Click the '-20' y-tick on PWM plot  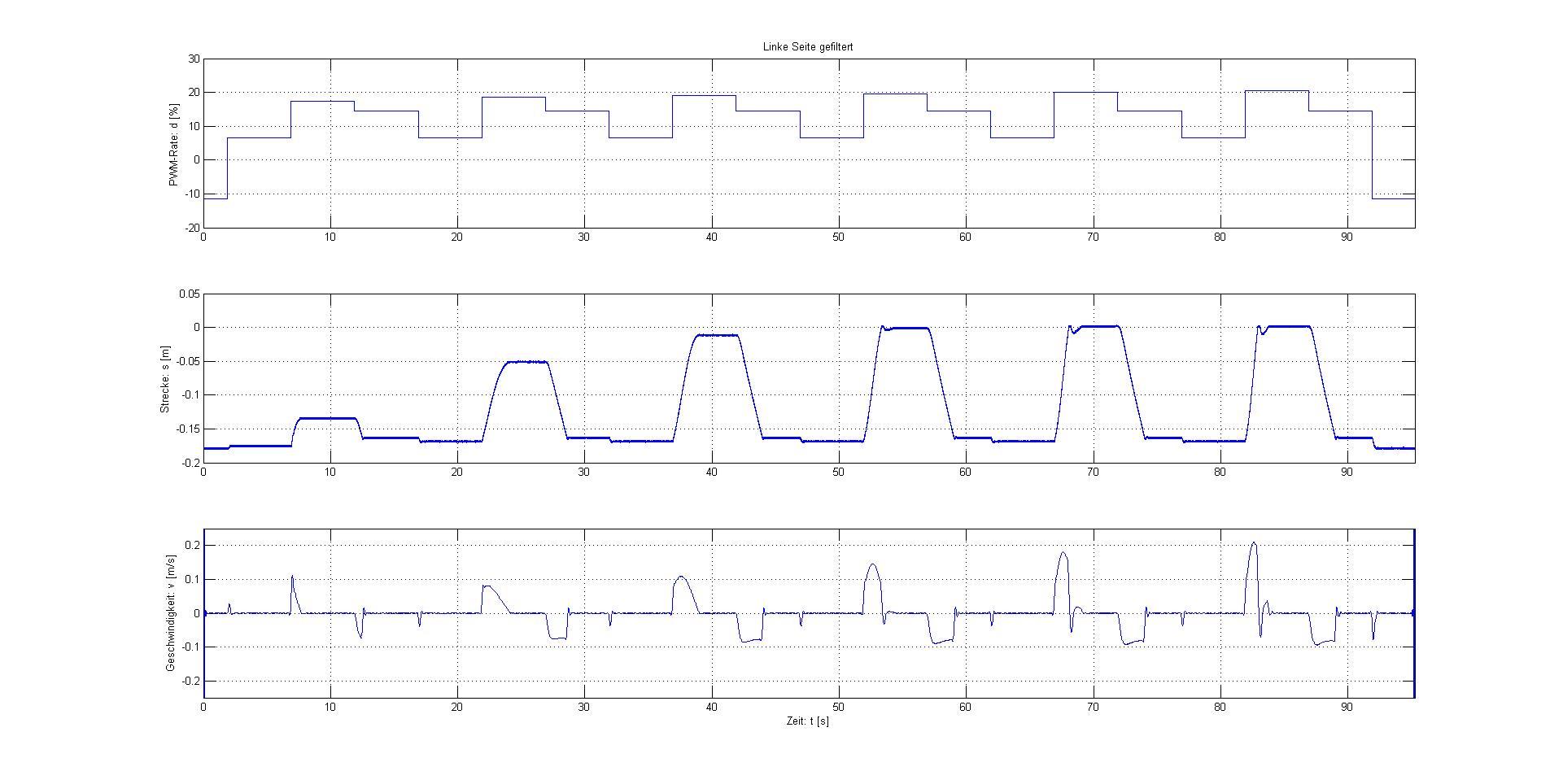click(191, 228)
